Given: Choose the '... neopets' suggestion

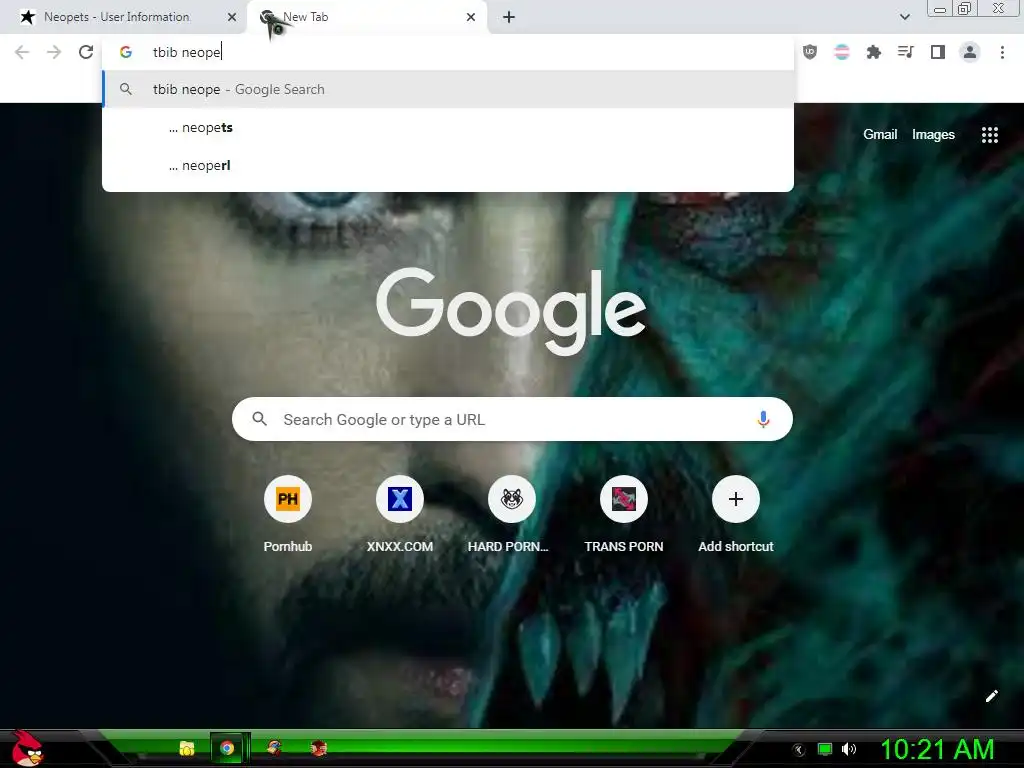Looking at the screenshot, I should [x=448, y=127].
